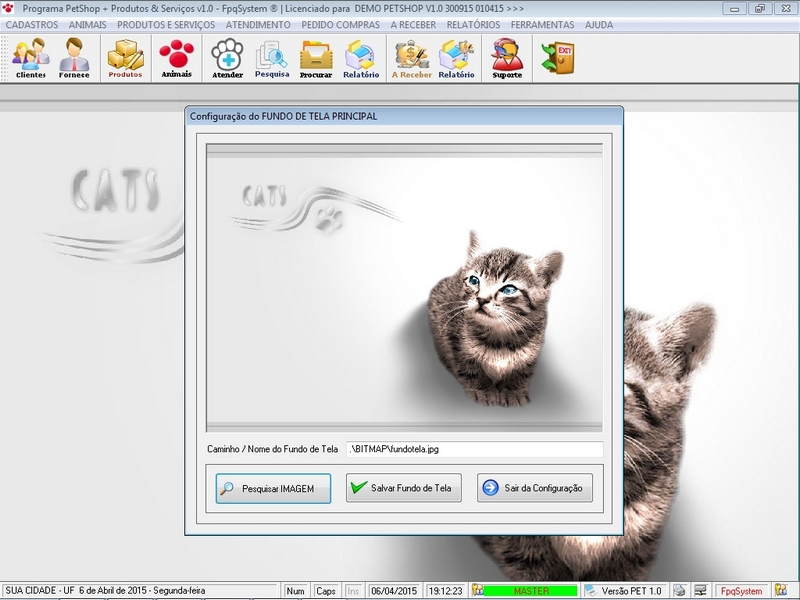Click the 19:12:23 clock in status bar
The width and height of the screenshot is (800, 600).
[445, 591]
